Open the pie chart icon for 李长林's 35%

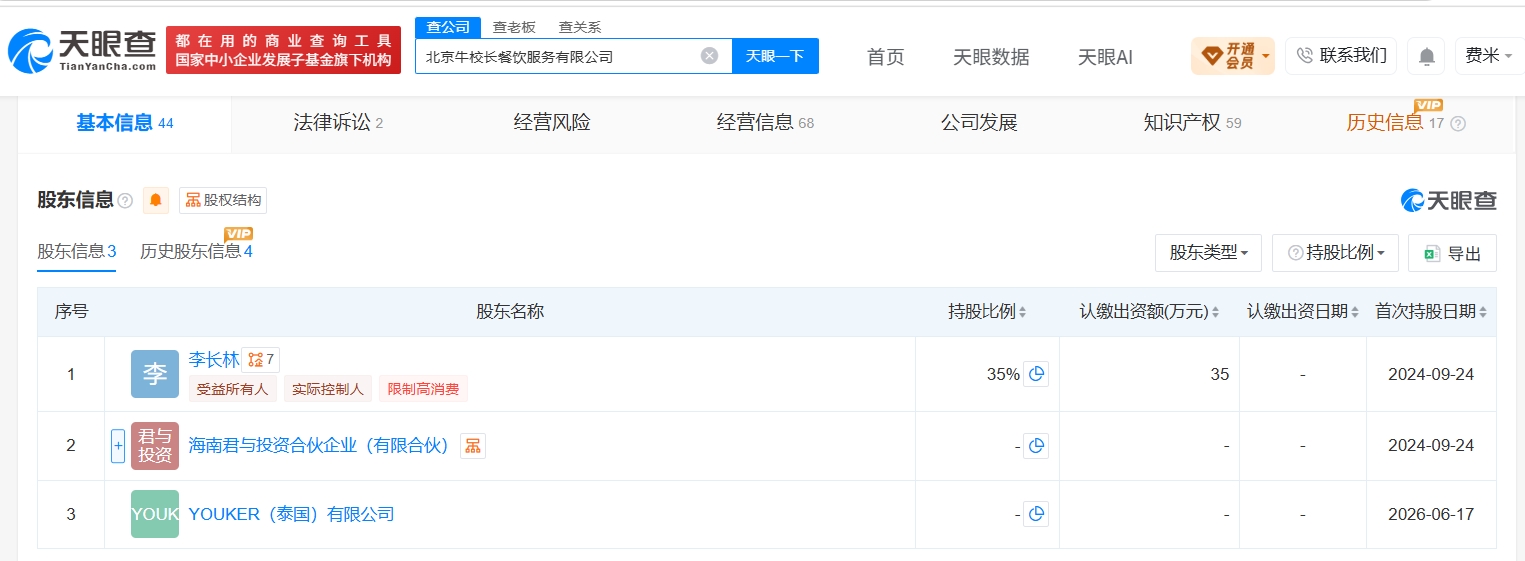pyautogui.click(x=1036, y=374)
